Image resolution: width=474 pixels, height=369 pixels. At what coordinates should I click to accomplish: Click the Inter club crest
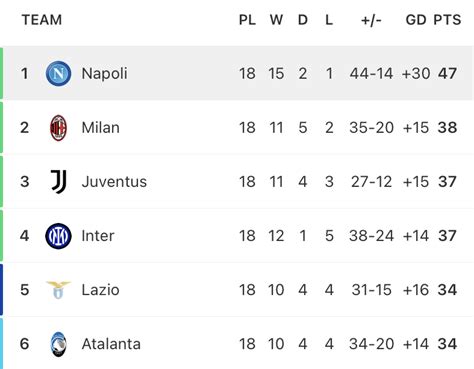click(58, 236)
